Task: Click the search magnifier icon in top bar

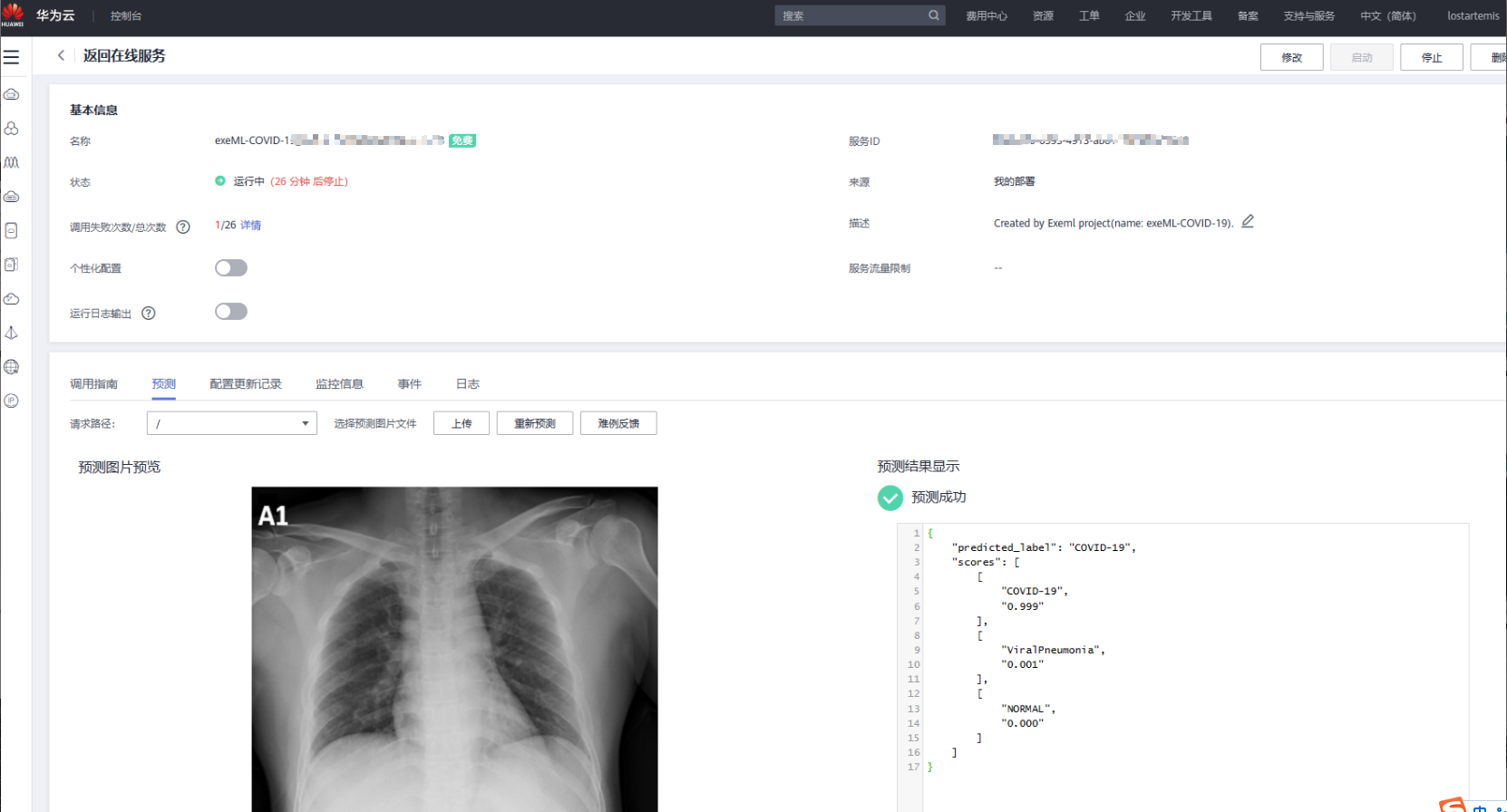Action: click(x=934, y=15)
